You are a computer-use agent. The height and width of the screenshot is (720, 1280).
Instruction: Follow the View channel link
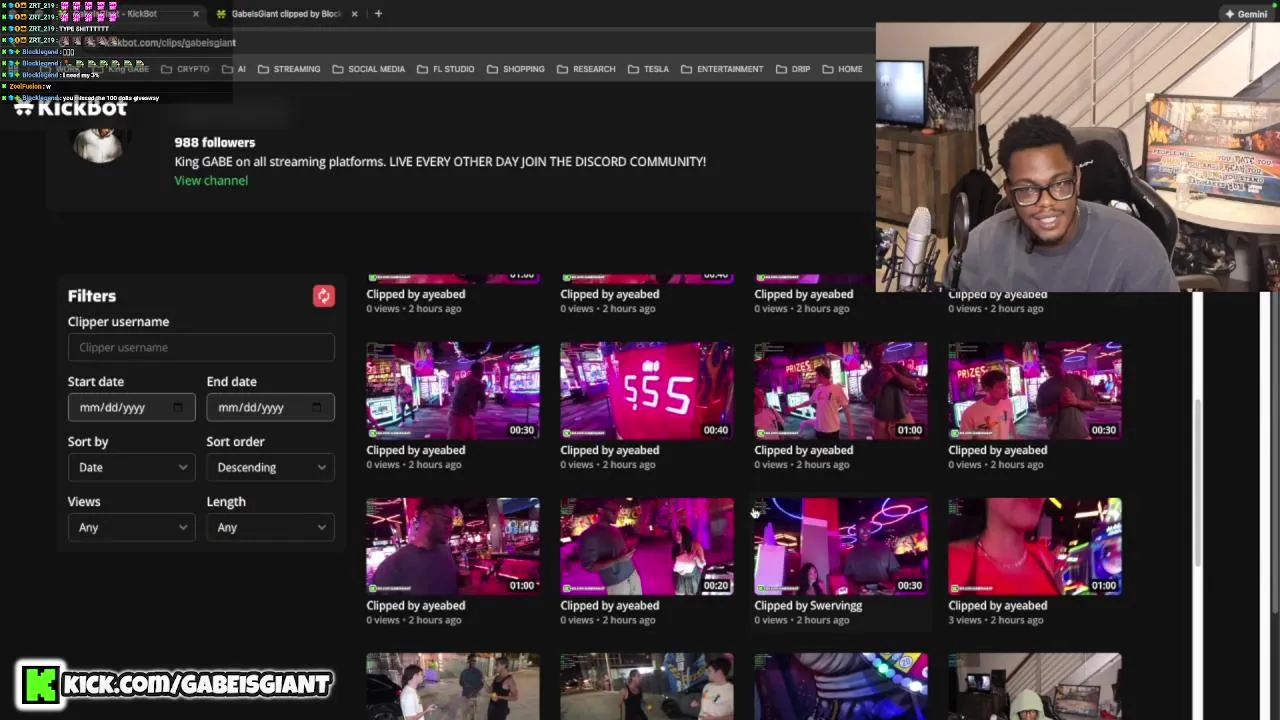tap(211, 180)
